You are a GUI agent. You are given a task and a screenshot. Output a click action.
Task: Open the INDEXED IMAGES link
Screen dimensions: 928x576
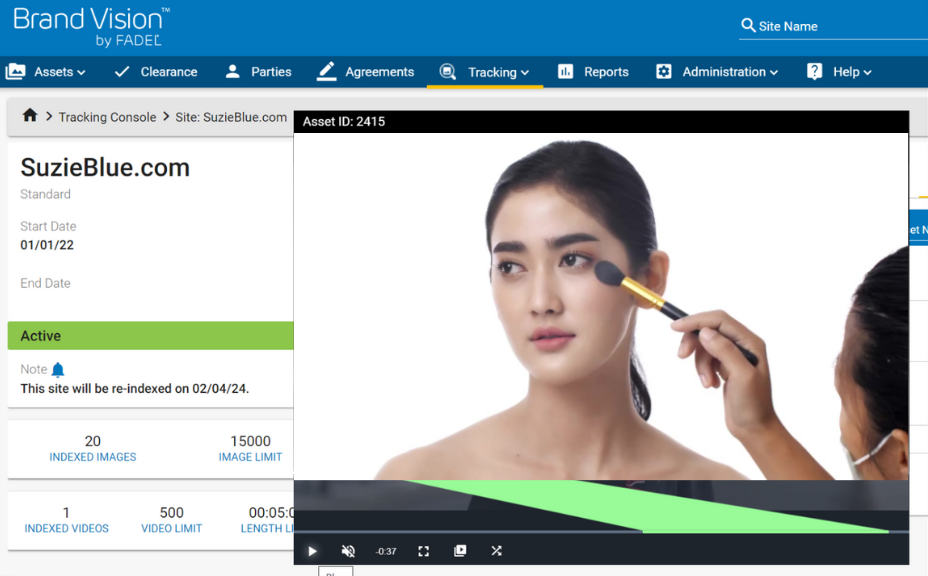(93, 457)
